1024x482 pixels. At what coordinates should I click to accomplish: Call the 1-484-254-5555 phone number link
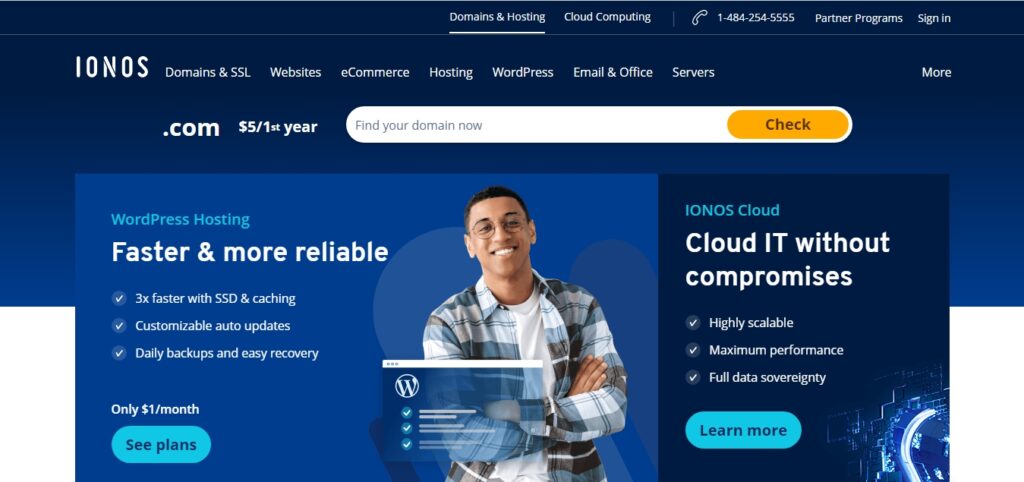[756, 18]
